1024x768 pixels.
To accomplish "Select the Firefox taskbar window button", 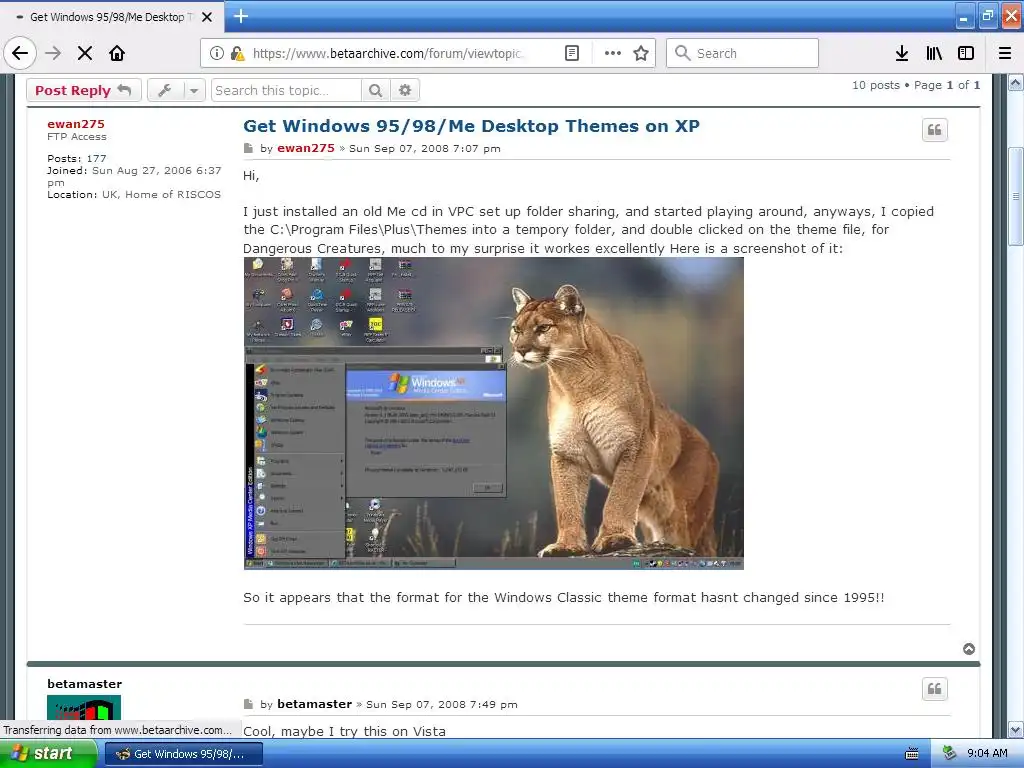I will click(x=184, y=754).
